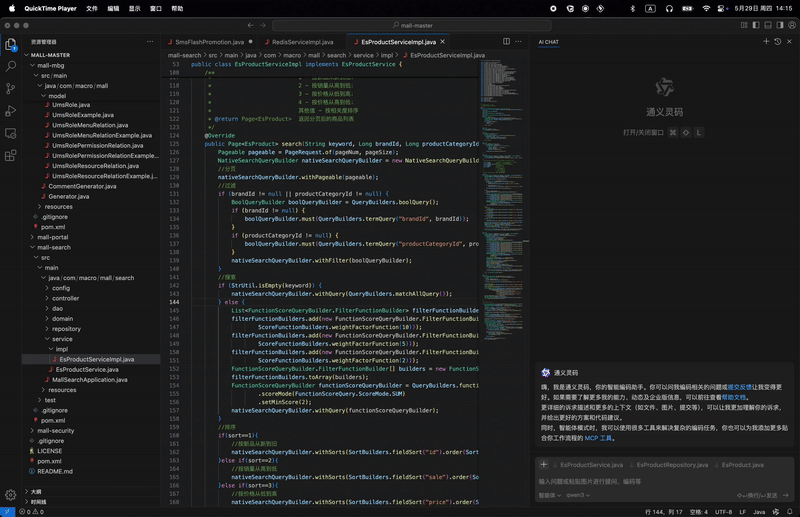Viewport: 800px width, 517px height.
Task: Open AI chat history icon
Action: tap(777, 42)
